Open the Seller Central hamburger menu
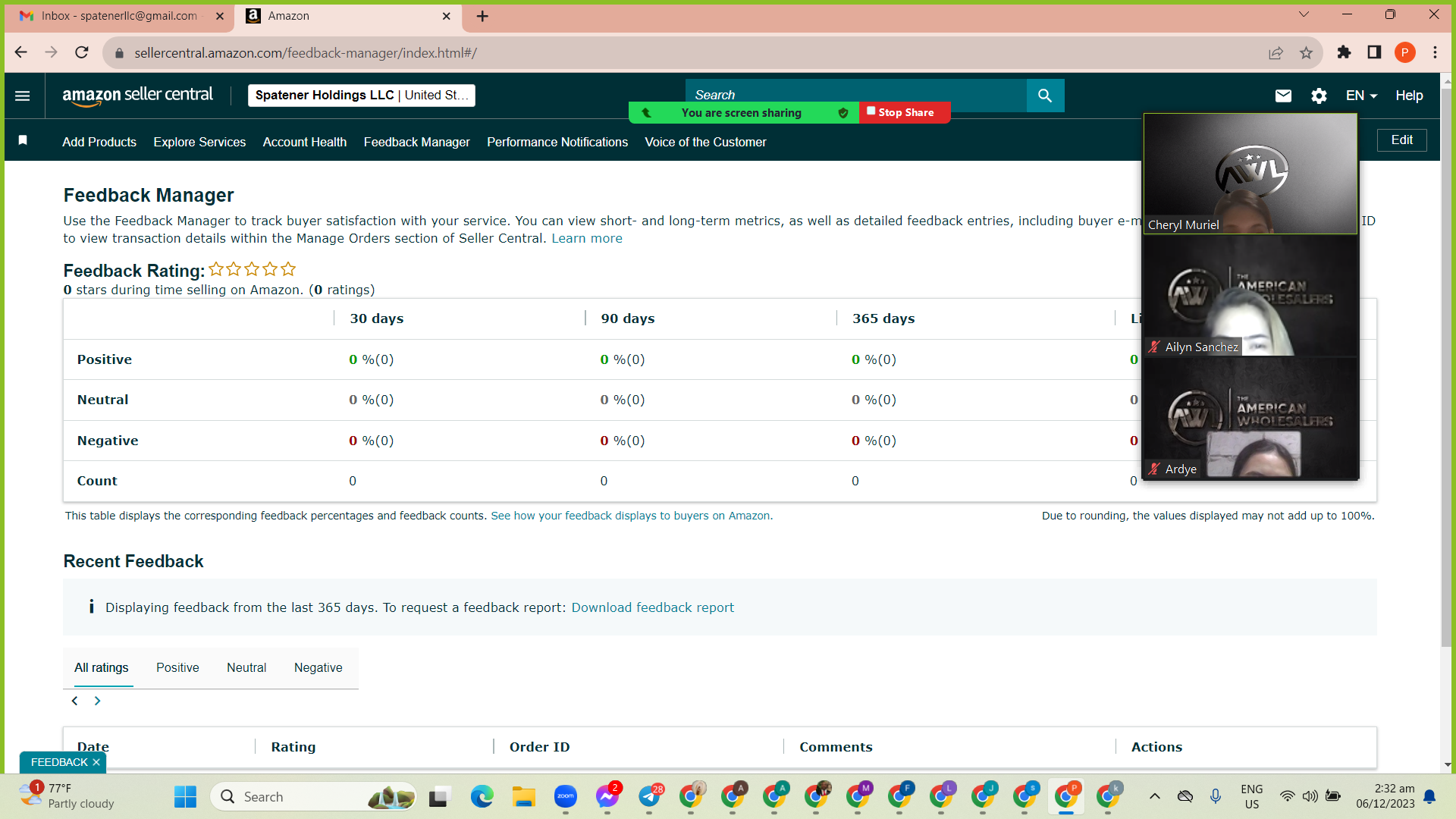 23,96
